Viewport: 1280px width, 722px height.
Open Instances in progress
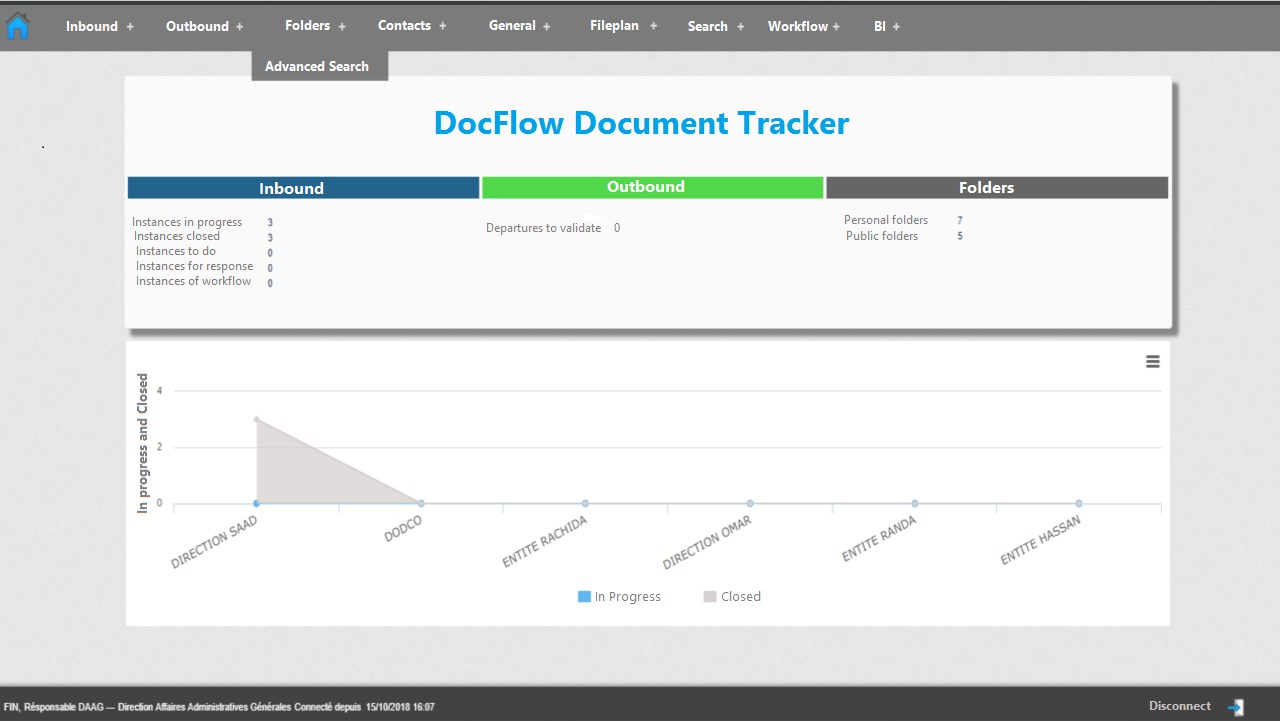pyautogui.click(x=187, y=222)
